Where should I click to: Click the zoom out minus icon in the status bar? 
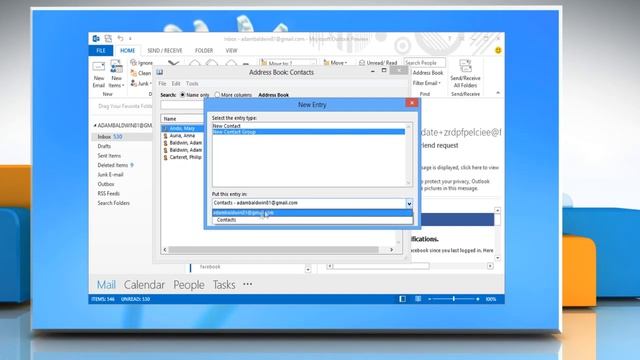pos(429,299)
